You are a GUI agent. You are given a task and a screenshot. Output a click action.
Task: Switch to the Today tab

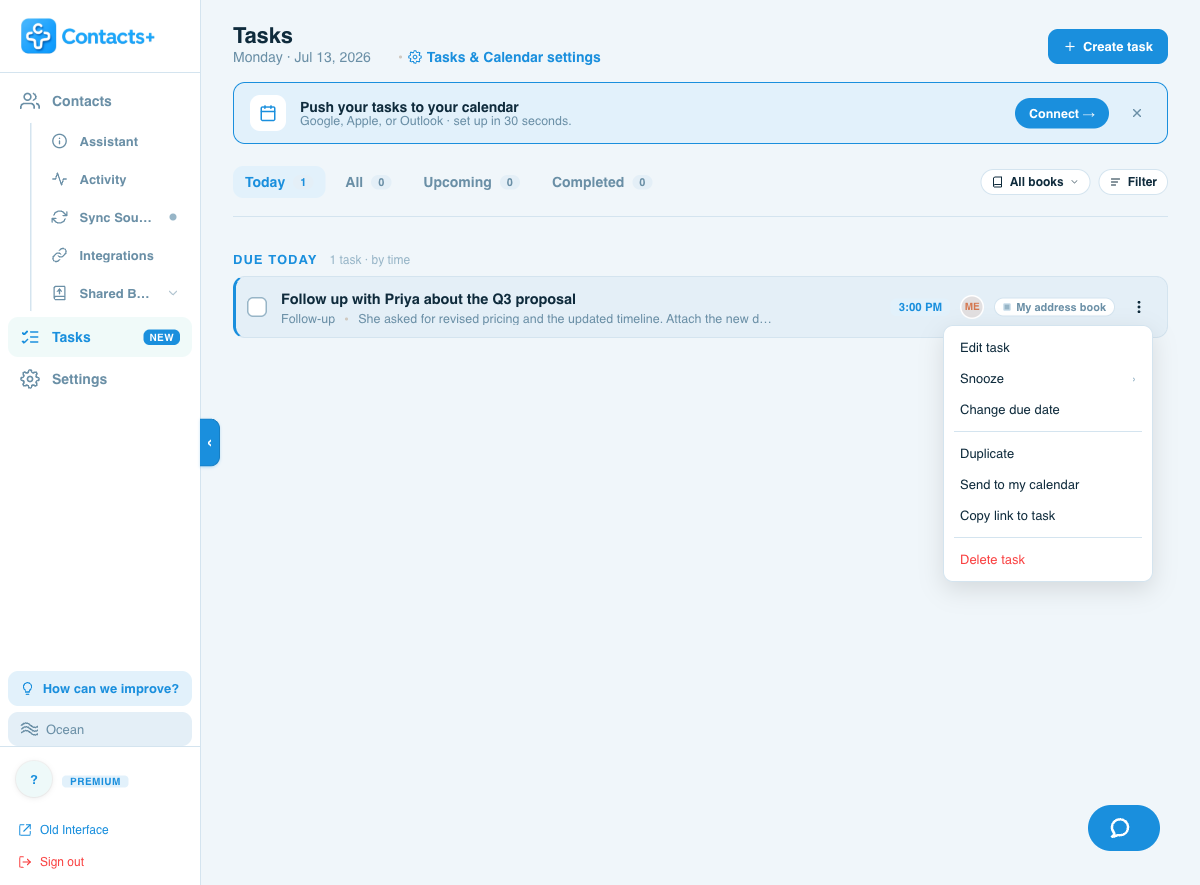(279, 182)
